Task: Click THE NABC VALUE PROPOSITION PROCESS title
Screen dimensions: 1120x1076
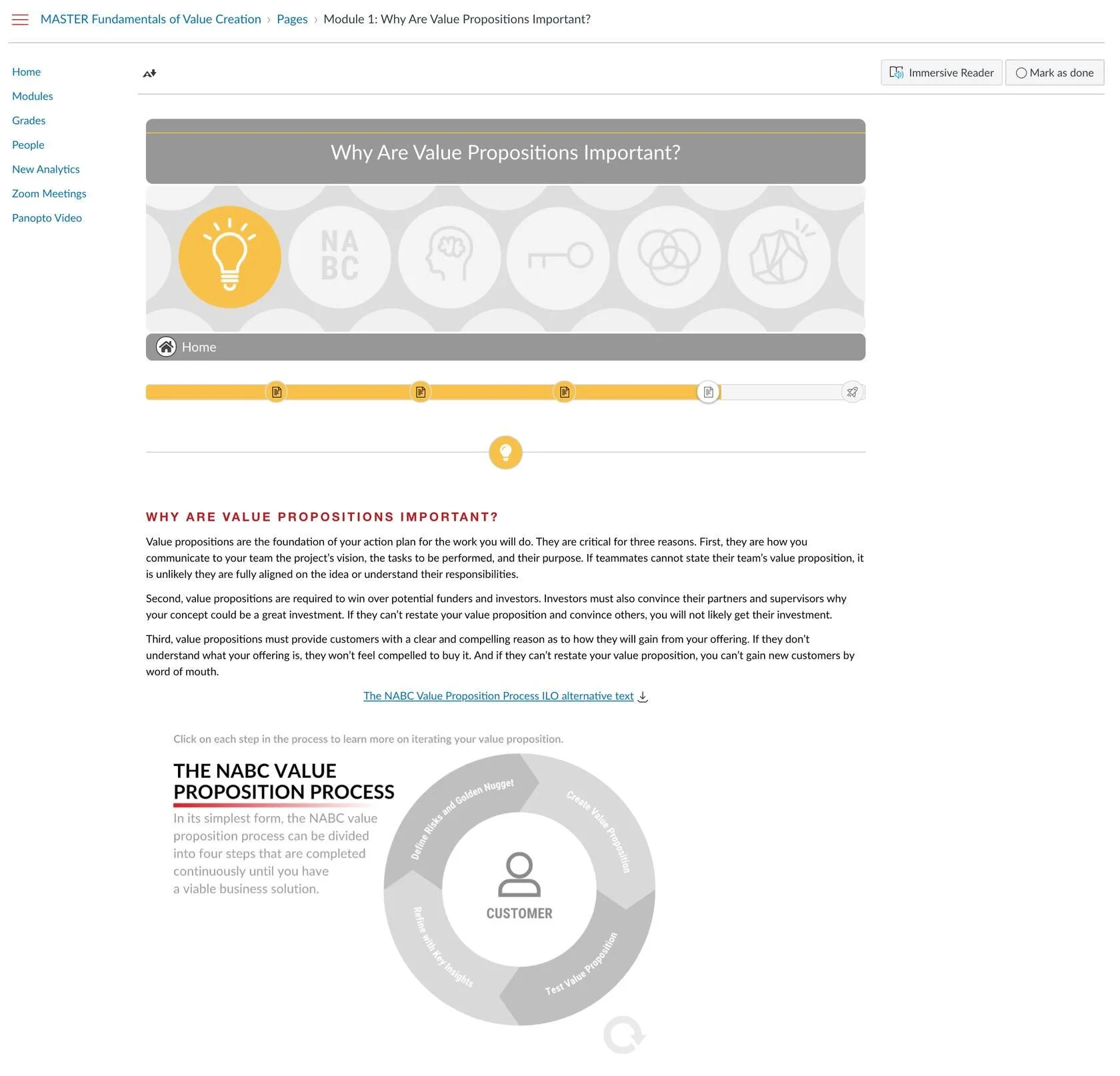Action: [284, 782]
